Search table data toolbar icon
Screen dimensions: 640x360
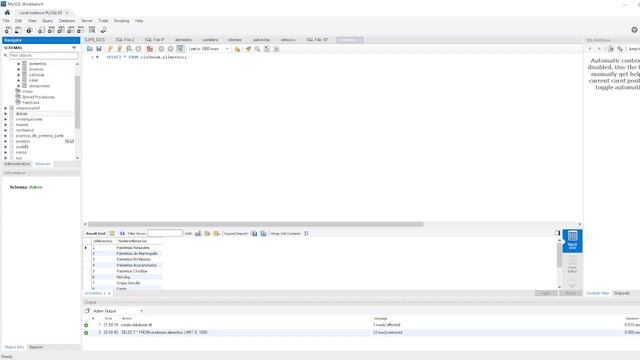pyautogui.click(x=92, y=30)
